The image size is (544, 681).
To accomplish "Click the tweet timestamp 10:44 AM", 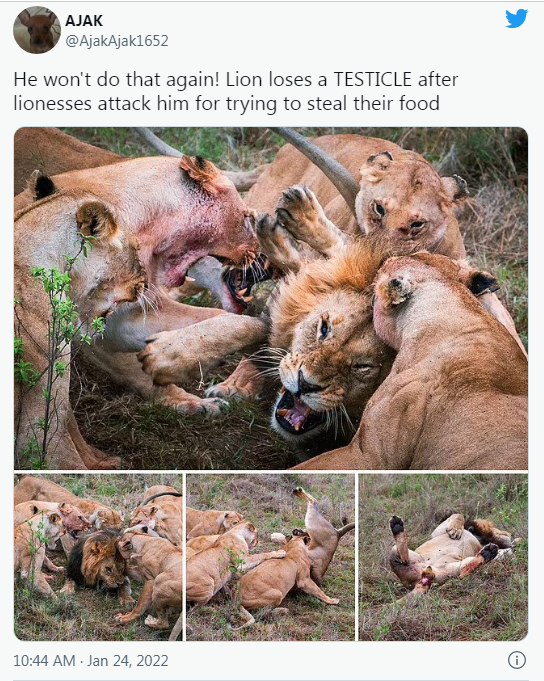I will click(x=44, y=661).
